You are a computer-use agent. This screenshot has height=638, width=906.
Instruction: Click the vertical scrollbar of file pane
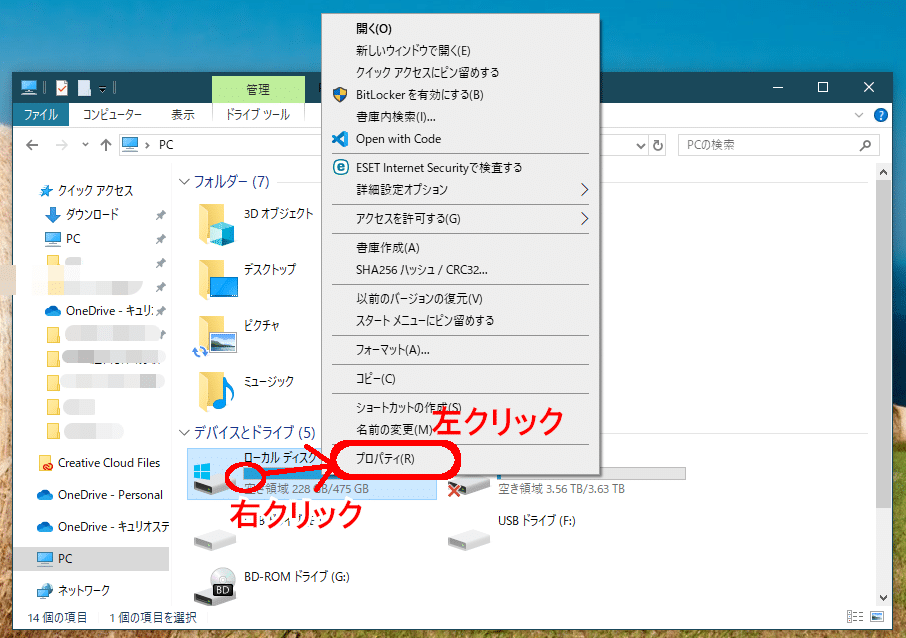point(883,344)
